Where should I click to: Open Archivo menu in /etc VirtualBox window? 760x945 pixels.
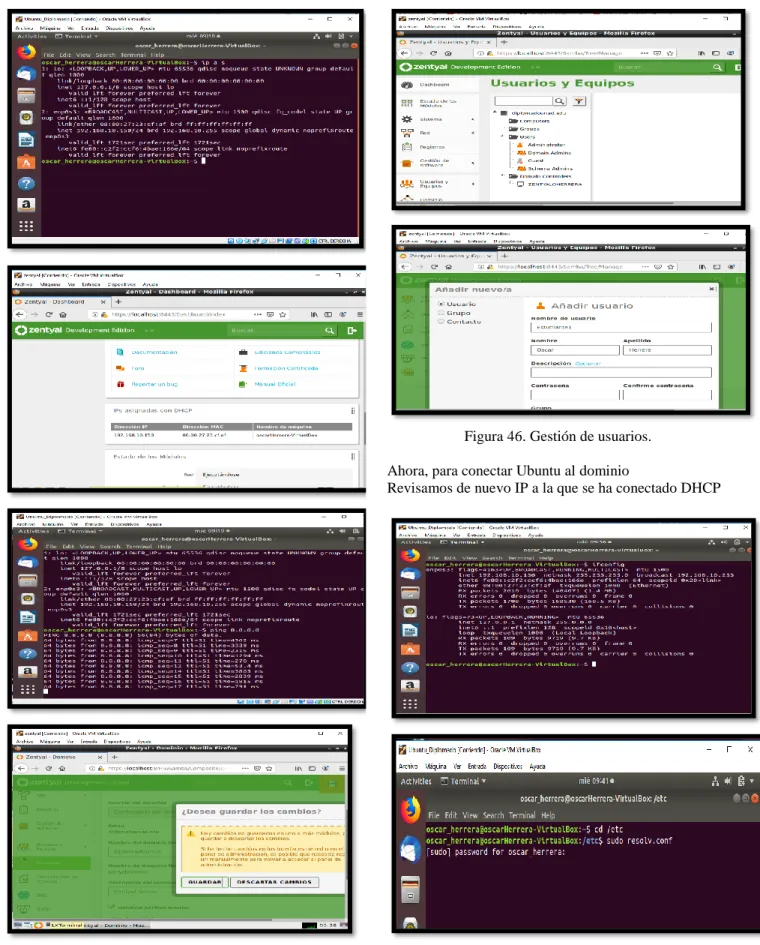(x=408, y=766)
